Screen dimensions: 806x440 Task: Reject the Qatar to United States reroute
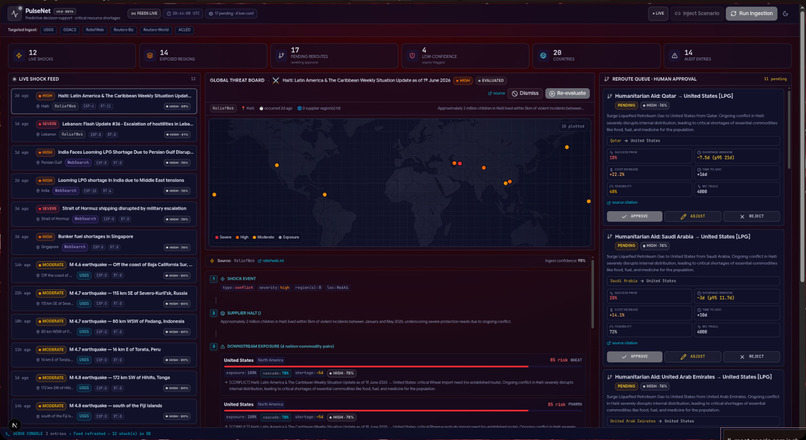[752, 216]
